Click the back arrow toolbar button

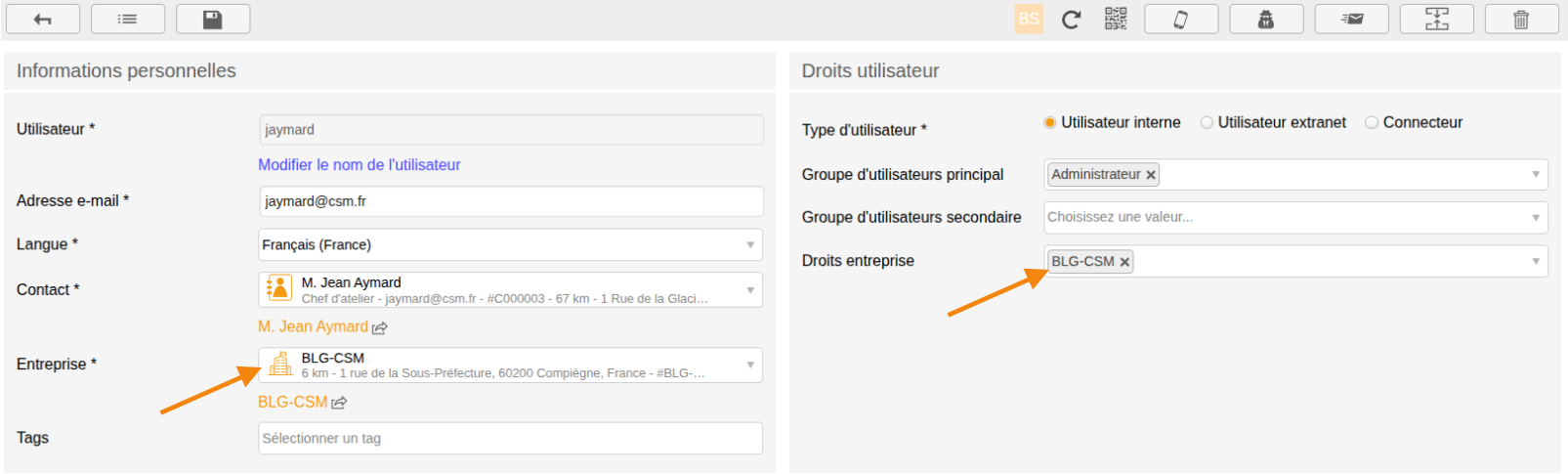[43, 19]
